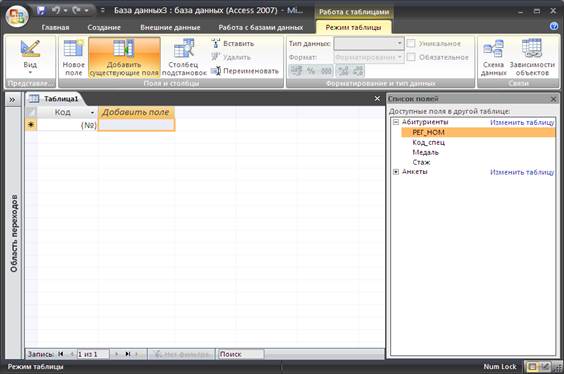Image resolution: width=564 pixels, height=374 pixels.
Task: Apply currency number format icon
Action: coord(296,71)
